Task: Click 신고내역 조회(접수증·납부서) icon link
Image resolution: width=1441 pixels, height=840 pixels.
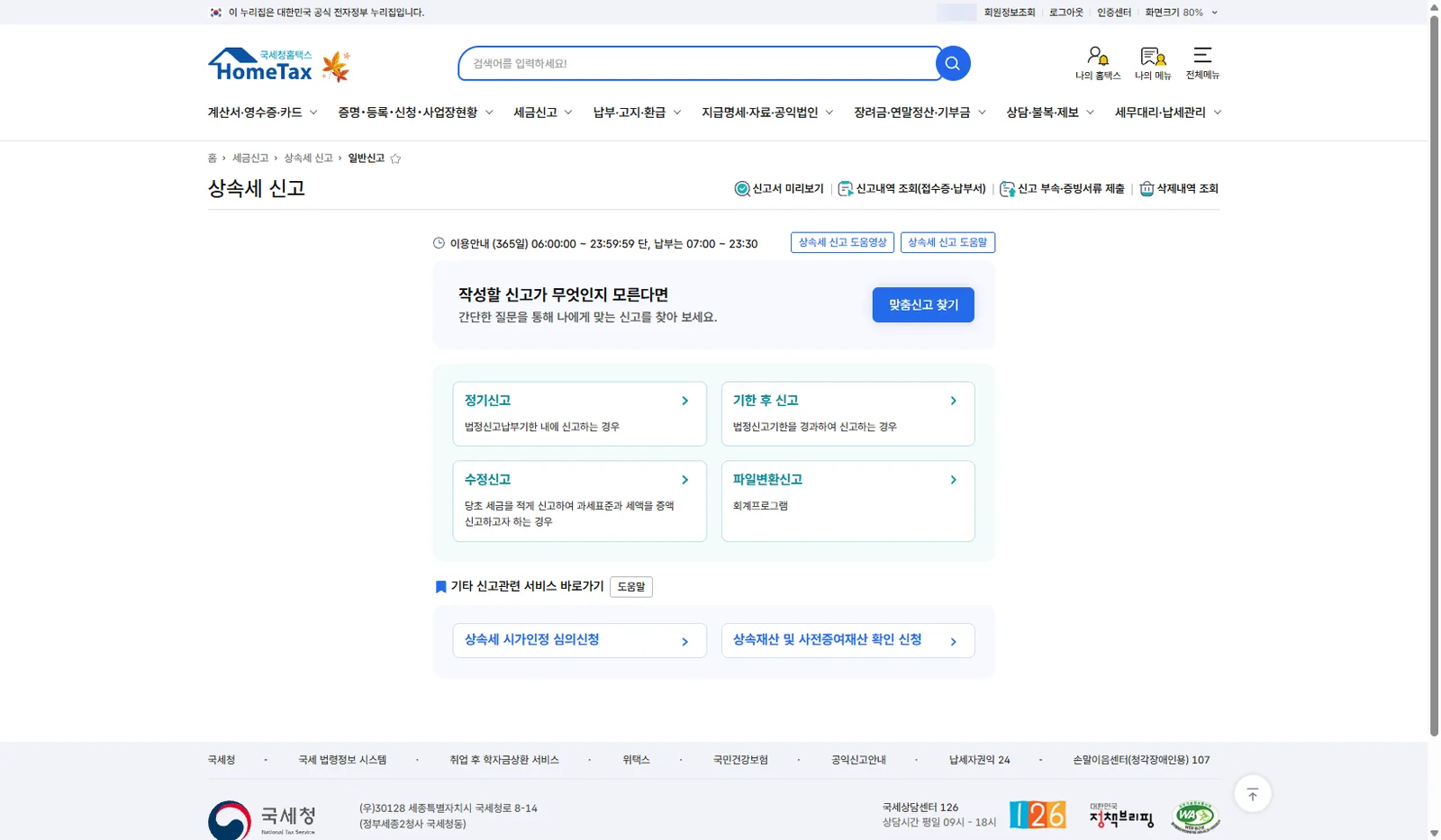Action: [911, 188]
